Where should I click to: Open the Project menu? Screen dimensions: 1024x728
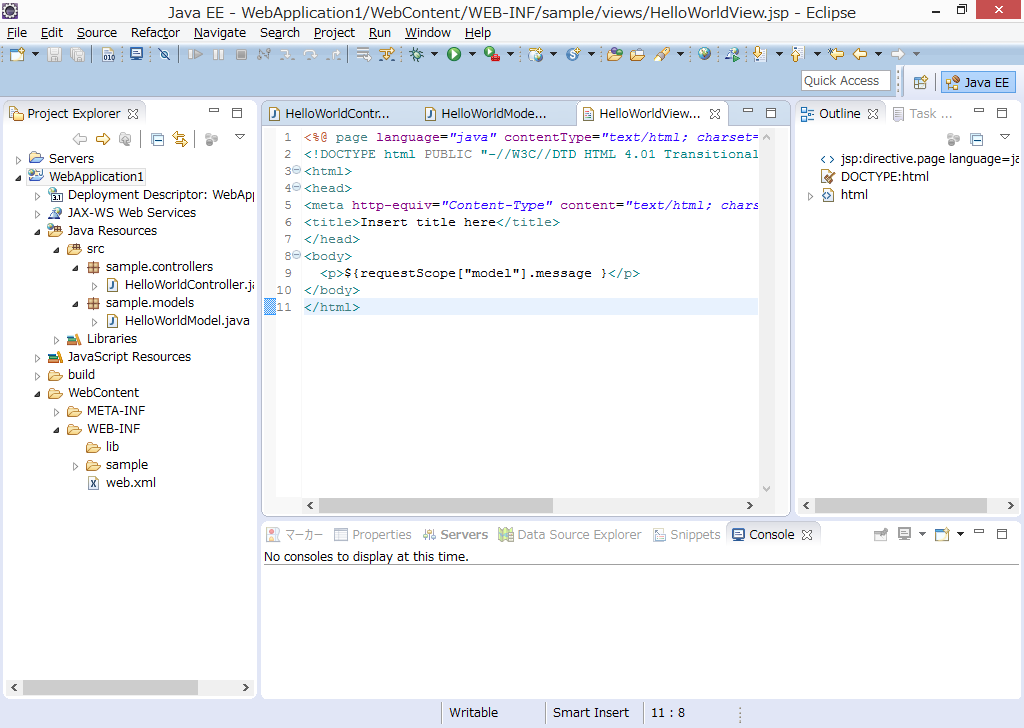tap(334, 33)
